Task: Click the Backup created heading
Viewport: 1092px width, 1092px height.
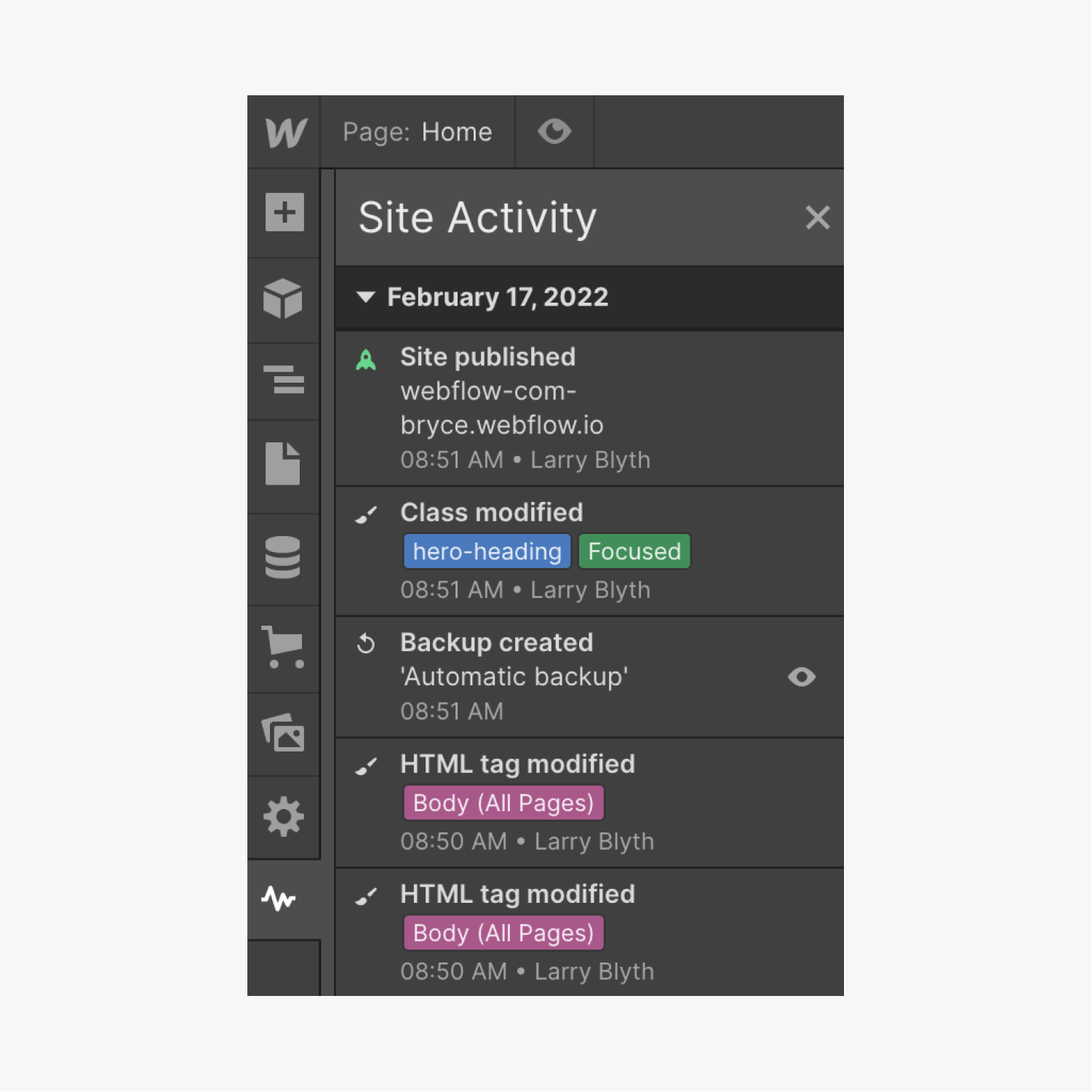Action: pyautogui.click(x=497, y=643)
